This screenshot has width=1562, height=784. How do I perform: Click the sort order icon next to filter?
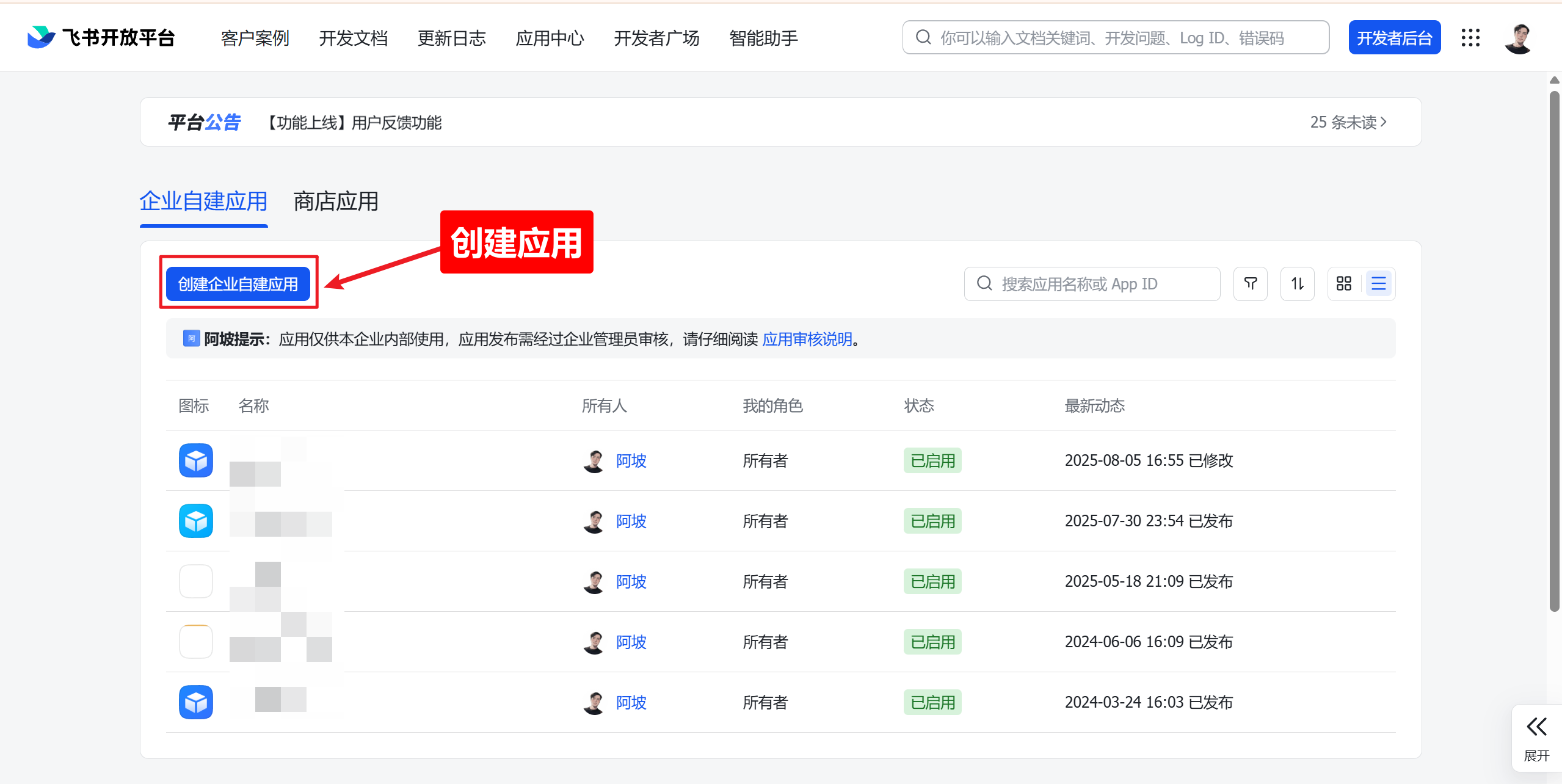point(1296,283)
